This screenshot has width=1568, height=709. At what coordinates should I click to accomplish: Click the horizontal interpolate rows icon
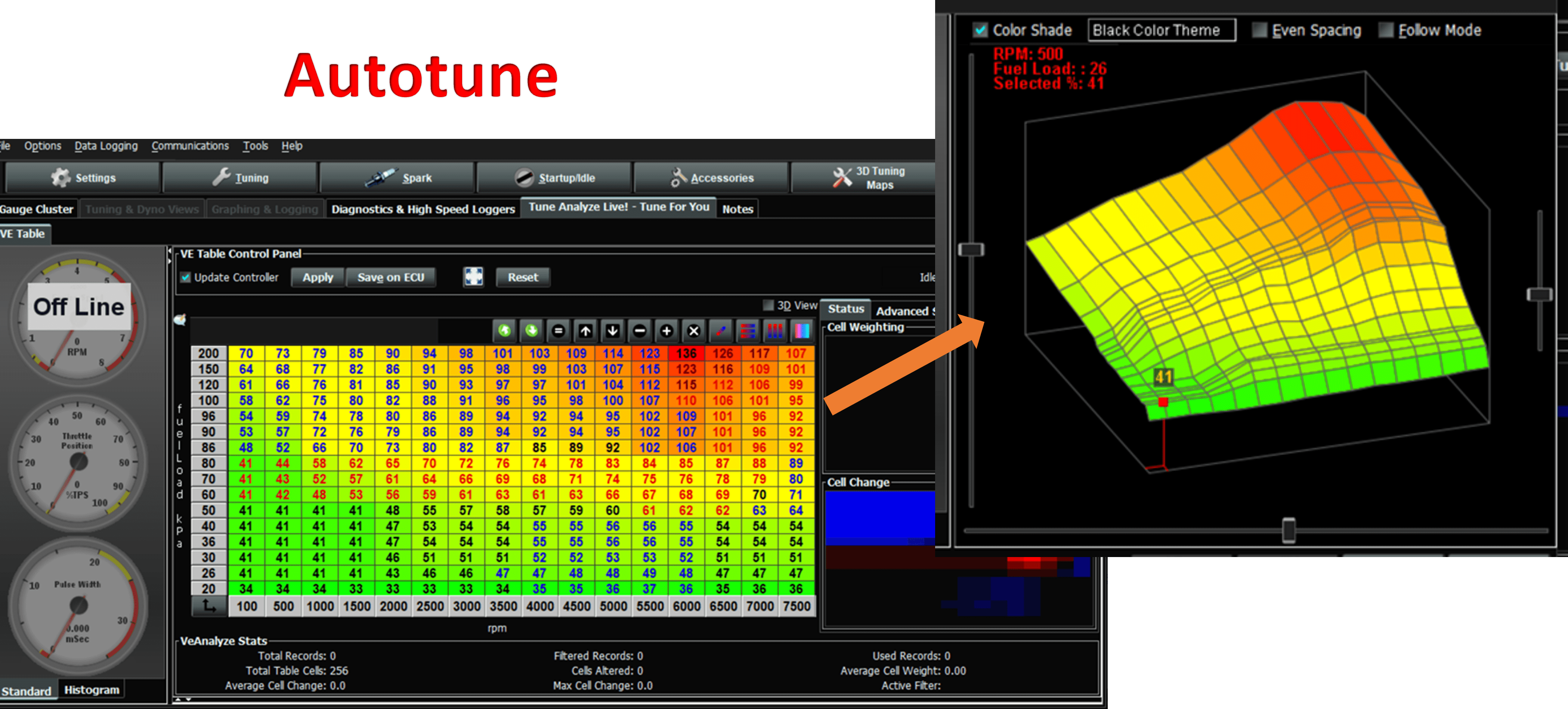tap(748, 331)
